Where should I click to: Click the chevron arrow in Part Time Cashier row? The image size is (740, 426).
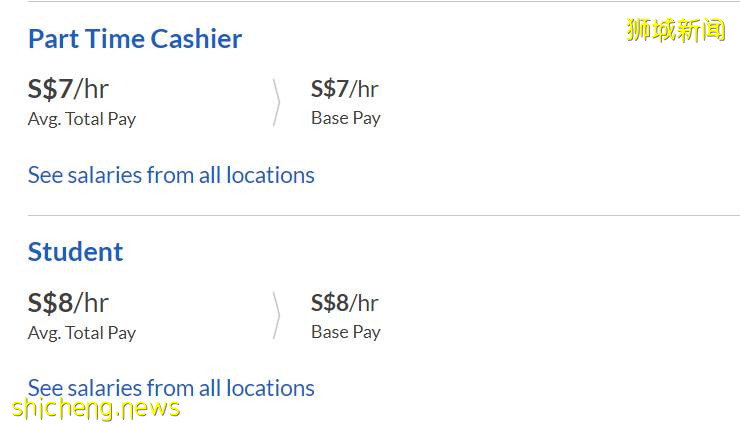pyautogui.click(x=276, y=103)
